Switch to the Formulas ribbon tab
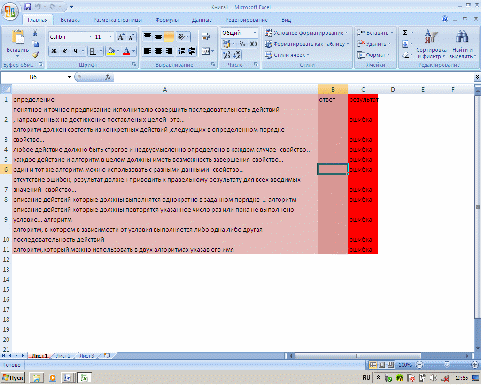This screenshot has height=385, width=482. [167, 20]
